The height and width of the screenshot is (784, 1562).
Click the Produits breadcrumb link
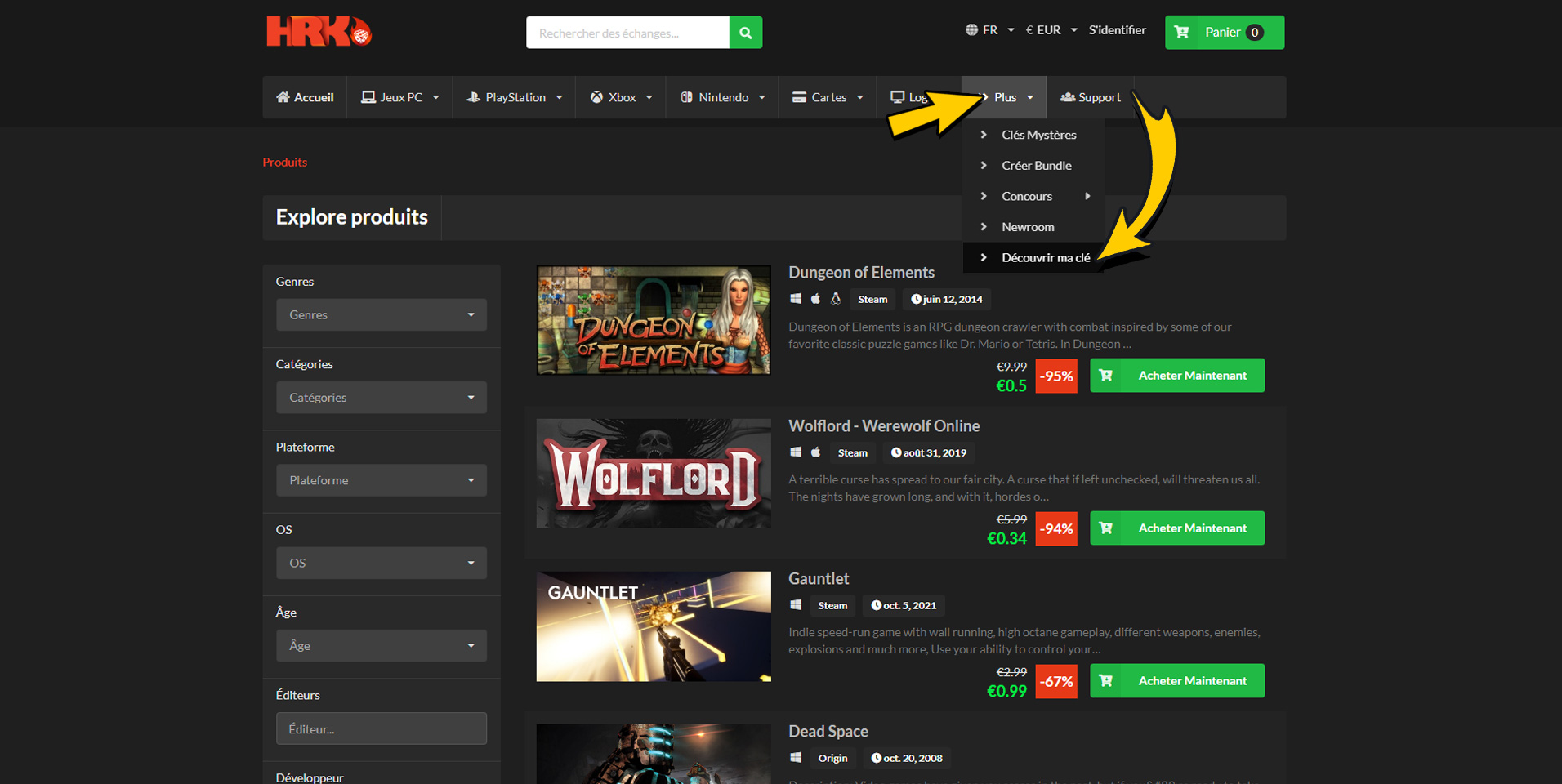(284, 162)
